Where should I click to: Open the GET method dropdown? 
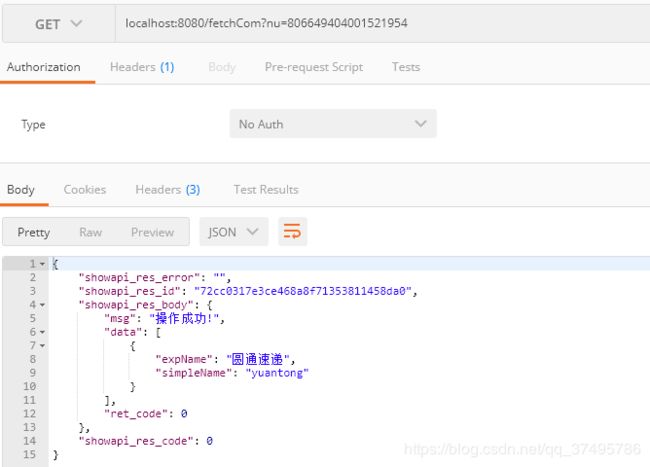(58, 24)
